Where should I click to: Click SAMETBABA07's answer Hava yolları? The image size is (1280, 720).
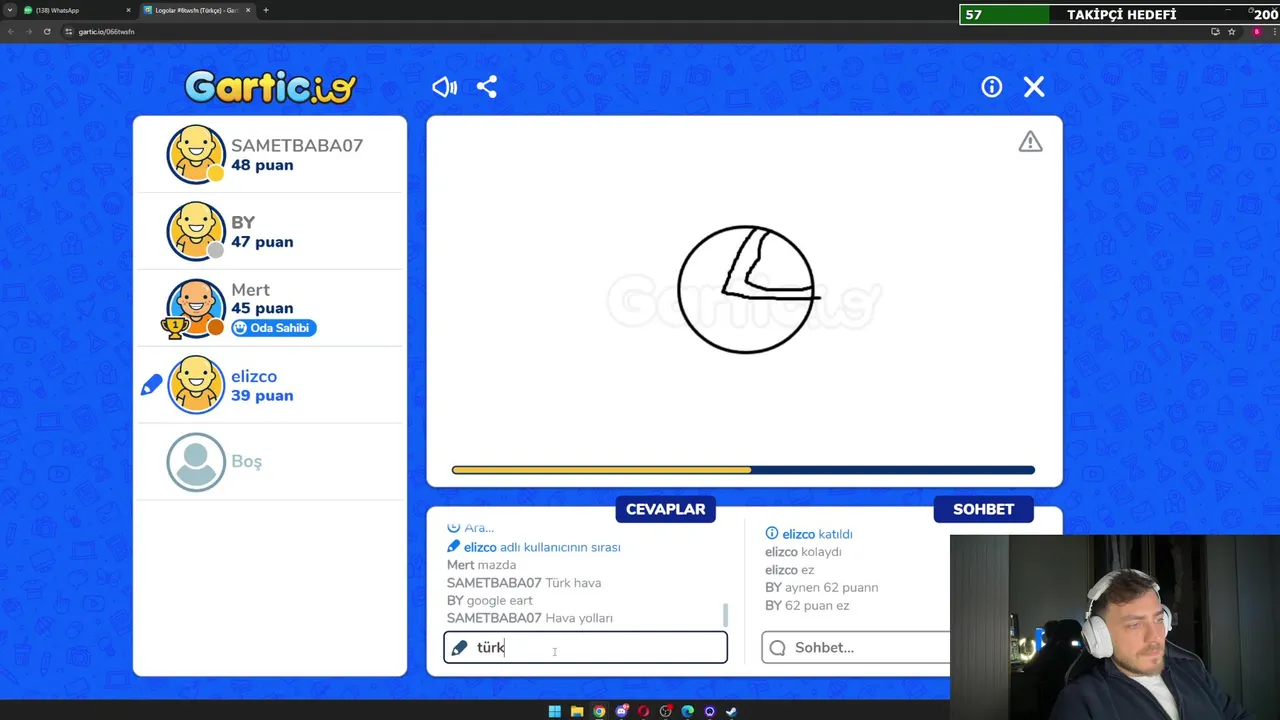point(530,618)
